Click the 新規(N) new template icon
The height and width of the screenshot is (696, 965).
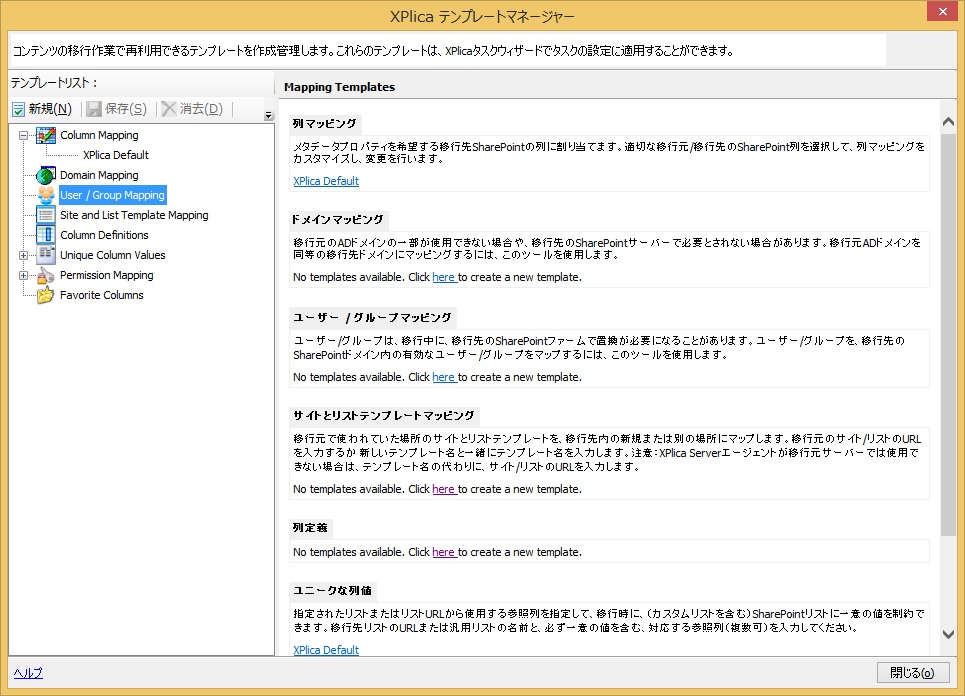(18, 109)
